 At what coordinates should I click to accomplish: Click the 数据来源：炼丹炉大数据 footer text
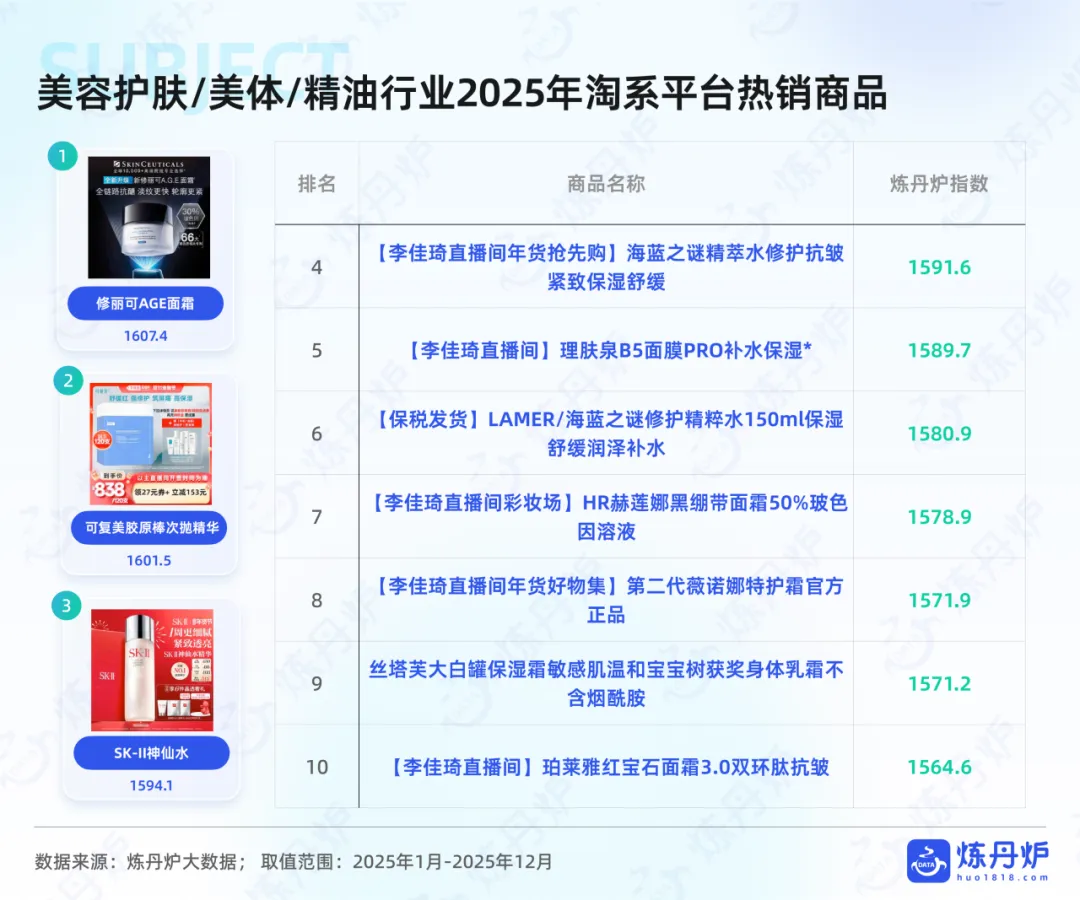(x=141, y=861)
